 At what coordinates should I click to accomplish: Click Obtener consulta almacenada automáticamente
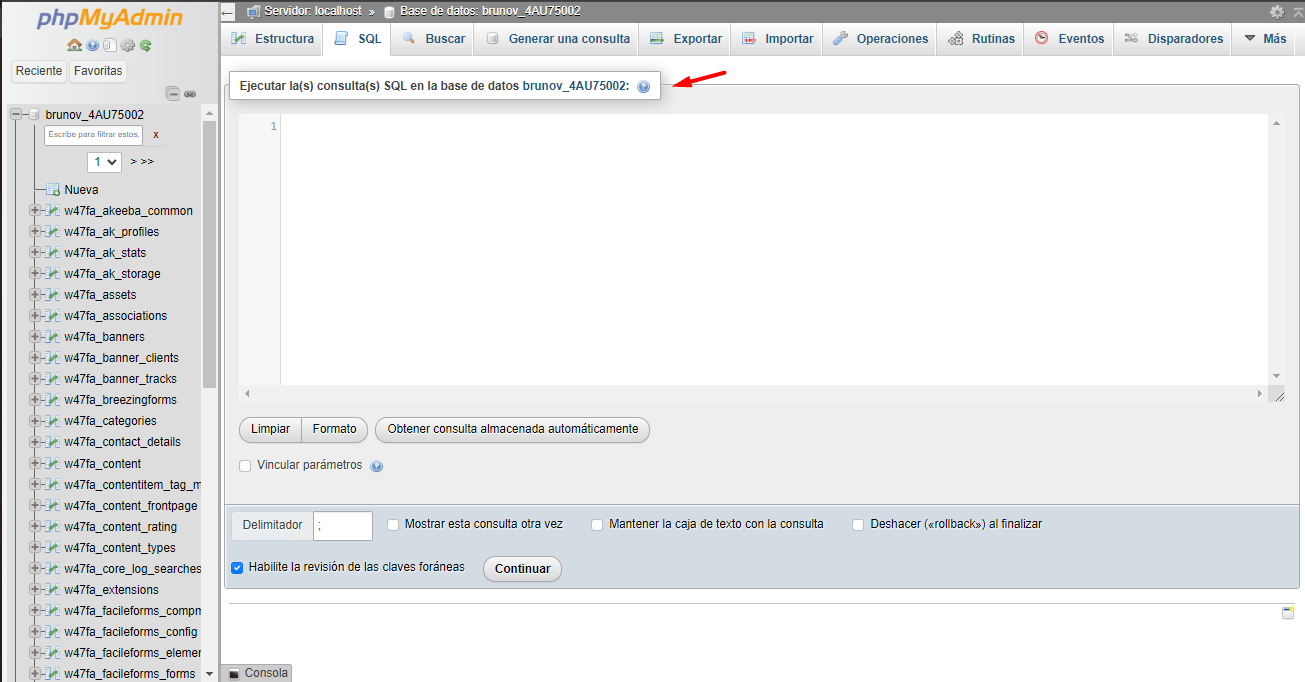[x=513, y=429]
